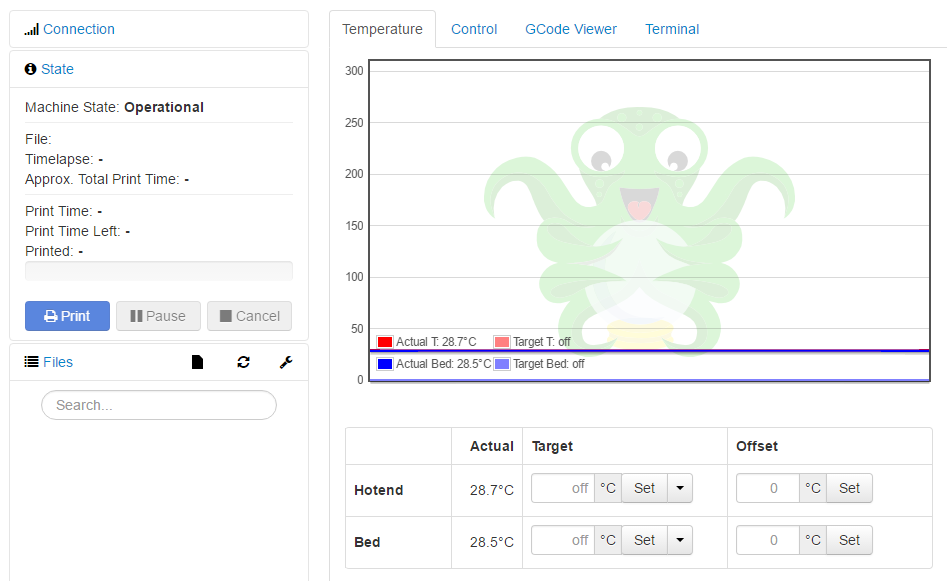This screenshot has width=947, height=581.
Task: Click the file icon in Files header
Action: click(x=197, y=362)
